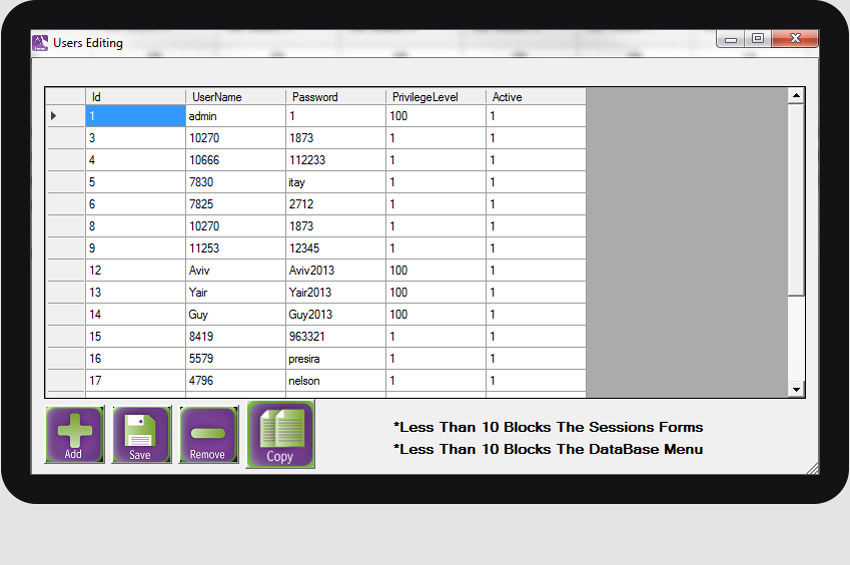The height and width of the screenshot is (565, 850).
Task: Hit the Remove minus icon
Action: 207,434
